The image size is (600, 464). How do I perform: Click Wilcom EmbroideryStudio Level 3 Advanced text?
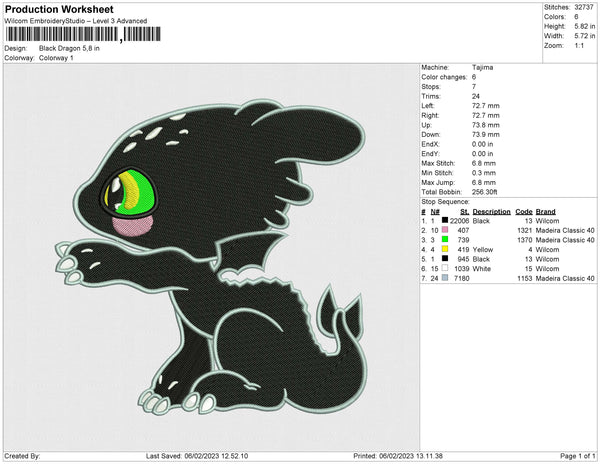click(x=76, y=21)
